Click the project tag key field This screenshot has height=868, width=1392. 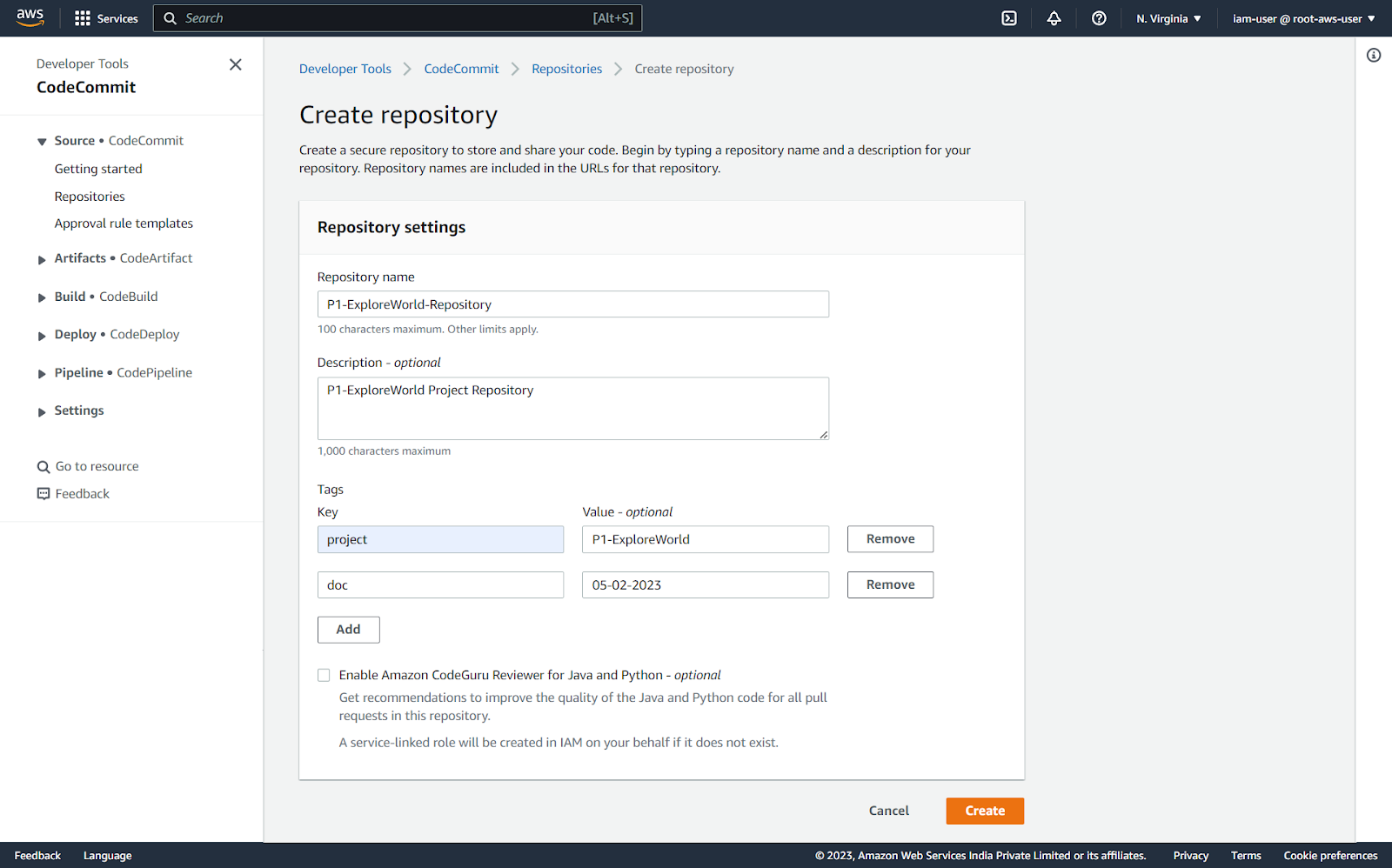coord(440,539)
